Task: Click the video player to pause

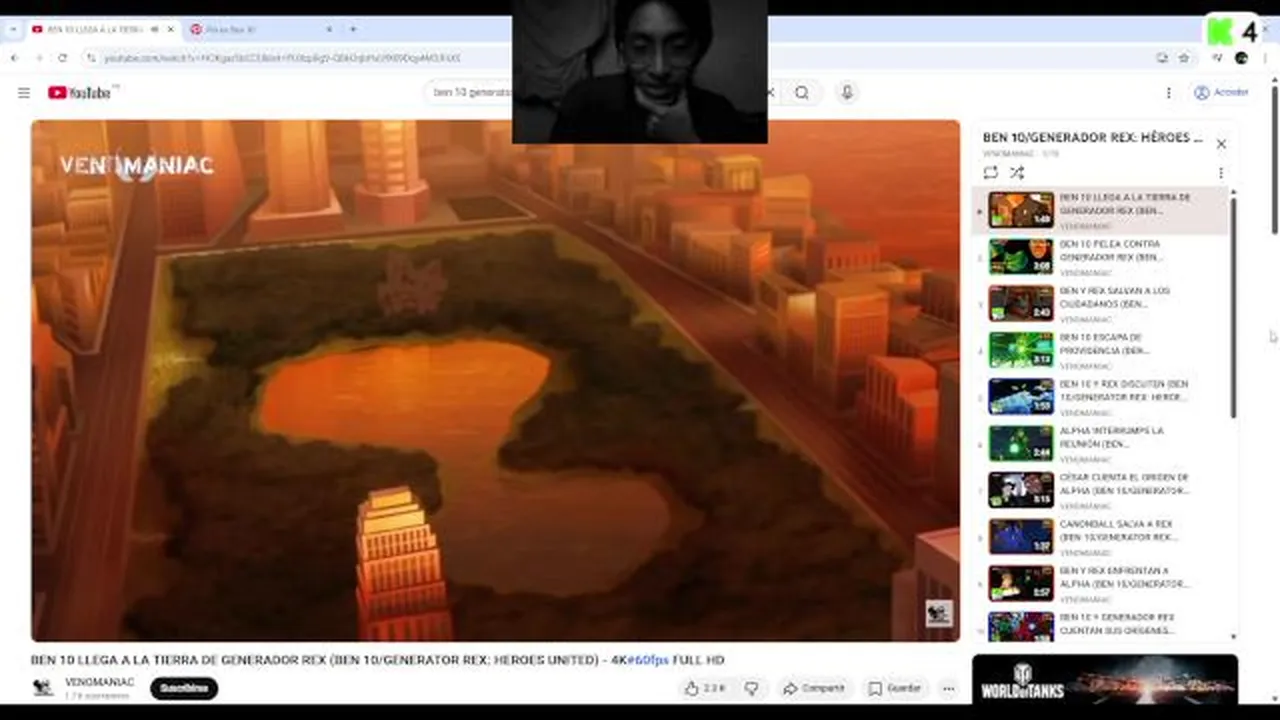Action: click(x=495, y=380)
